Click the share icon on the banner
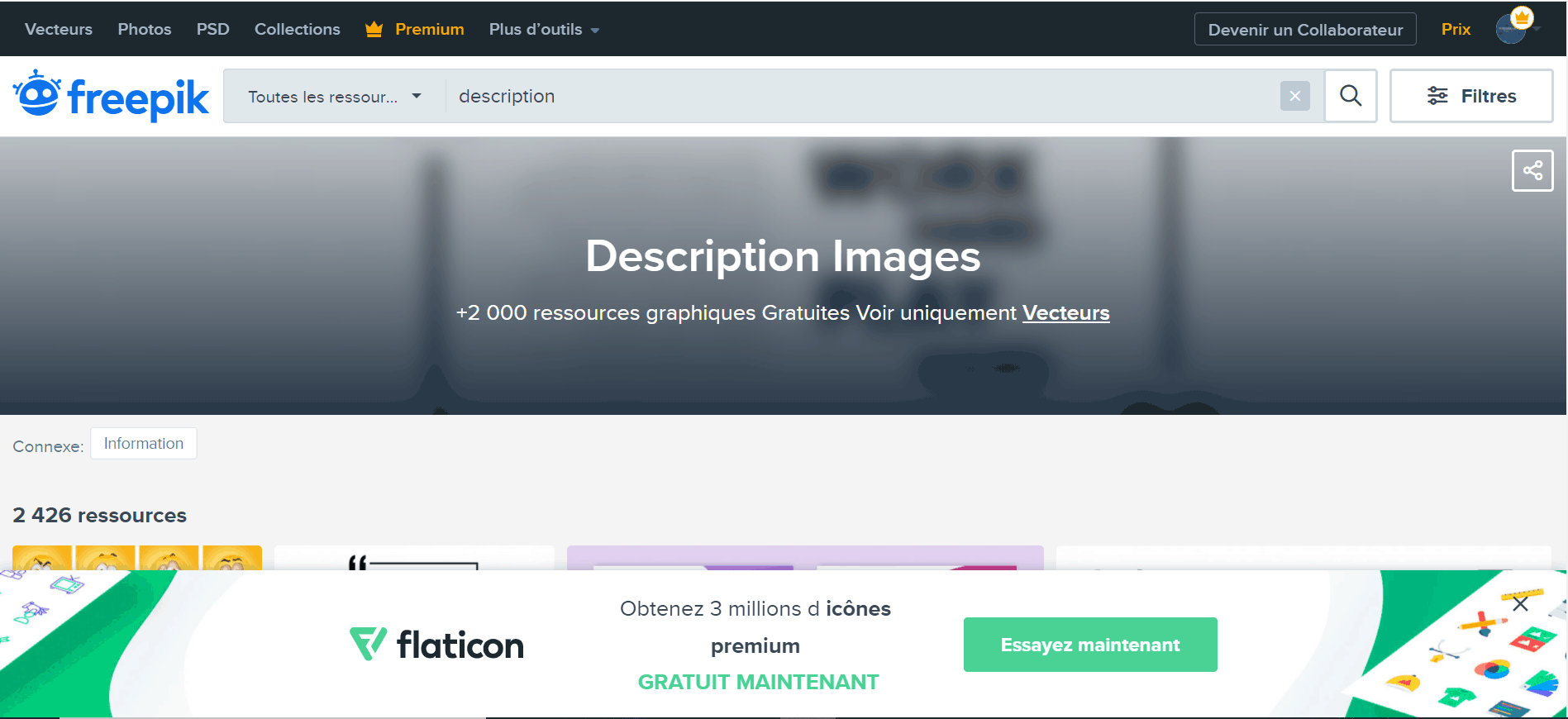 pyautogui.click(x=1532, y=170)
